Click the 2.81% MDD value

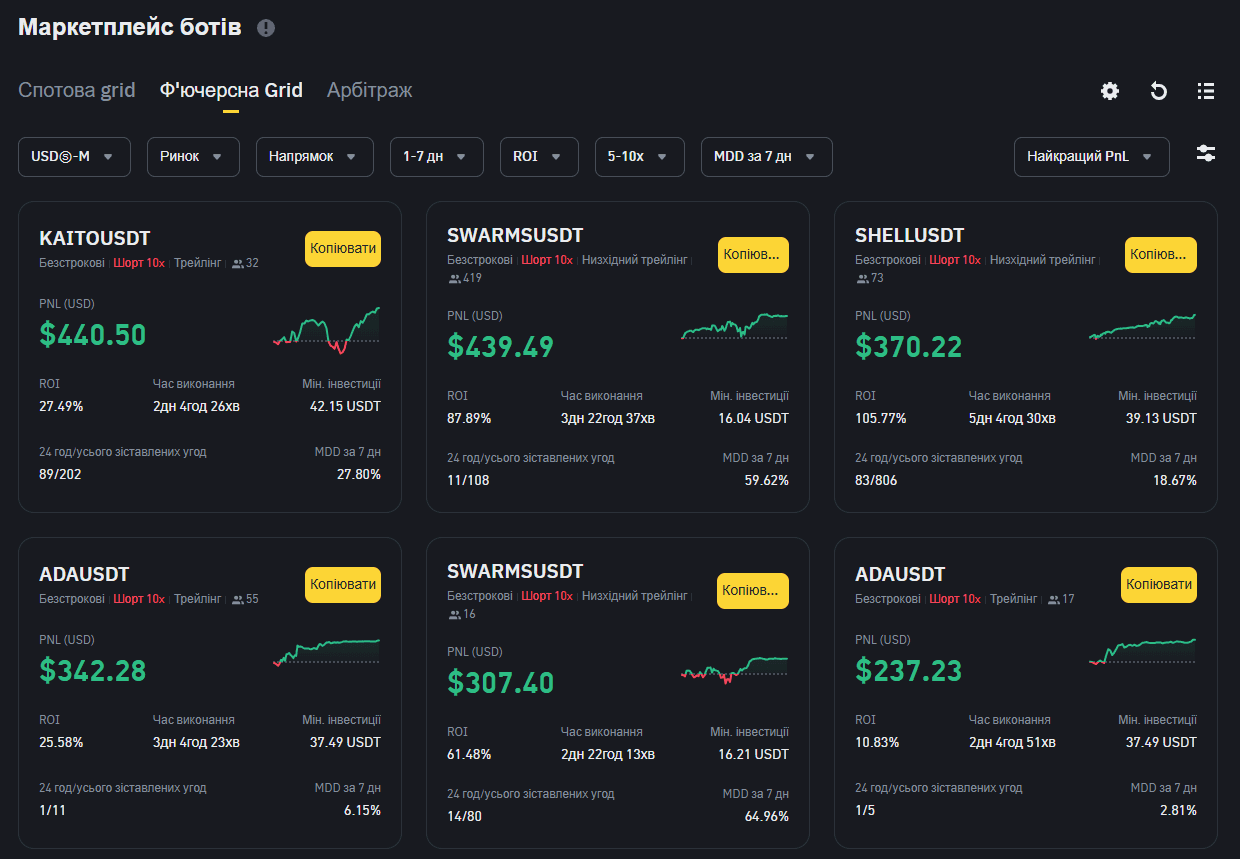pyautogui.click(x=1178, y=811)
